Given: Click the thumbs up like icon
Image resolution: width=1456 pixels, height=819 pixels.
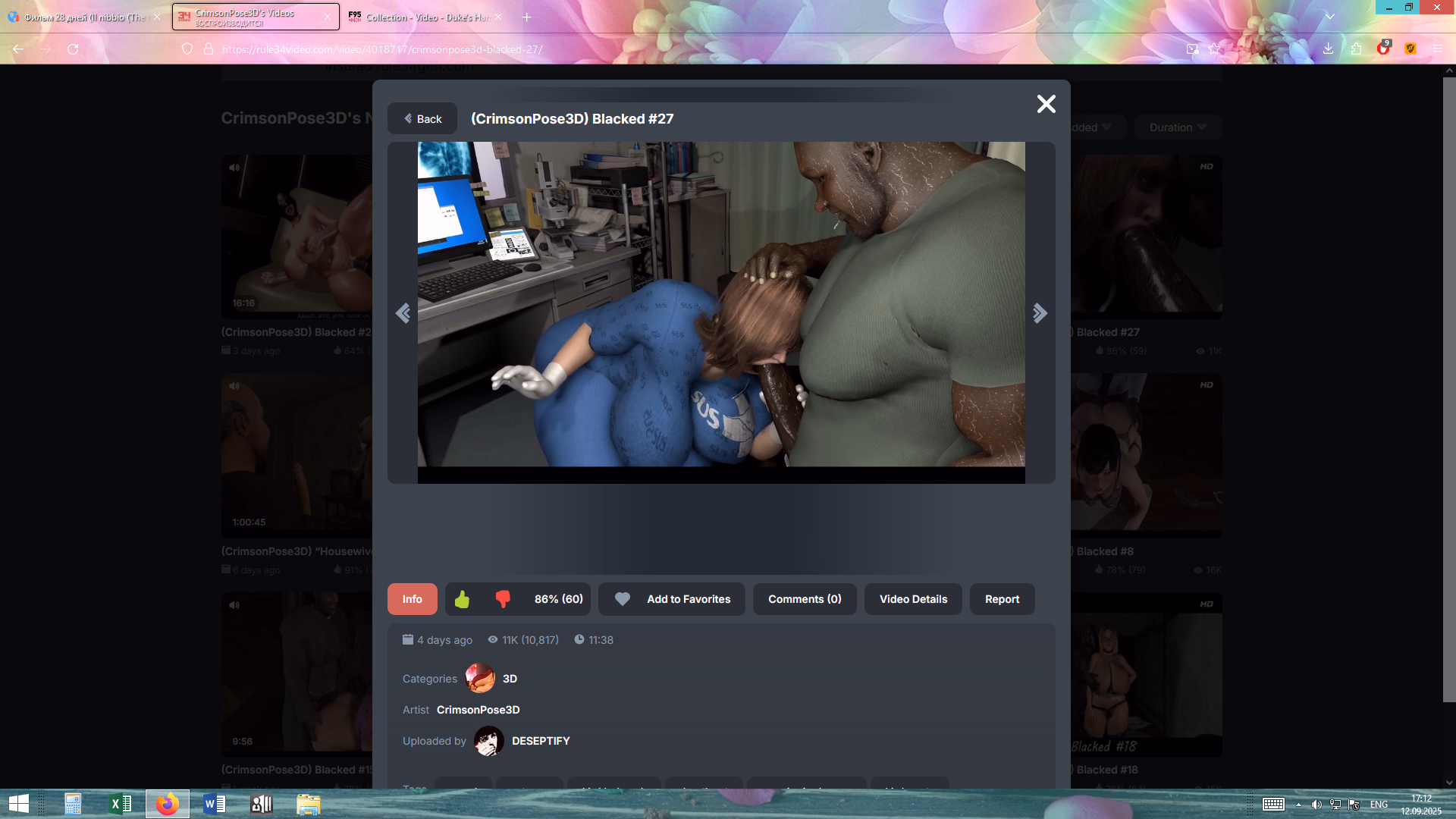Looking at the screenshot, I should tap(462, 600).
